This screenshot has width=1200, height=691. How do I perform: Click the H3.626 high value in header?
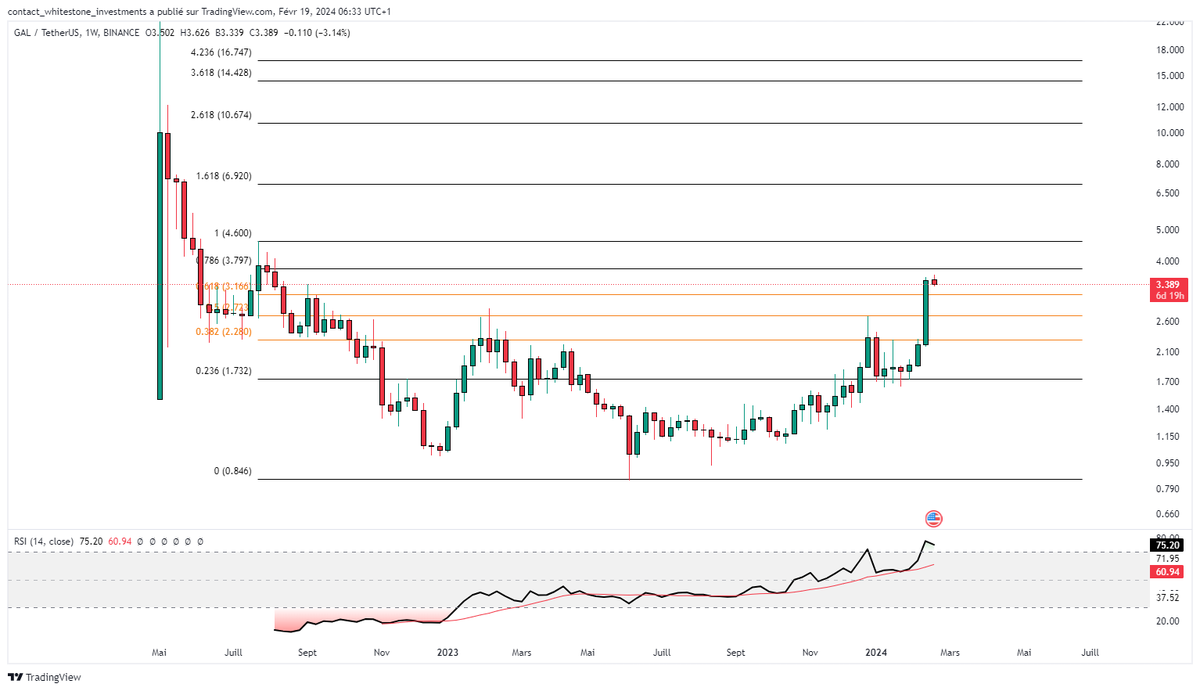click(197, 32)
